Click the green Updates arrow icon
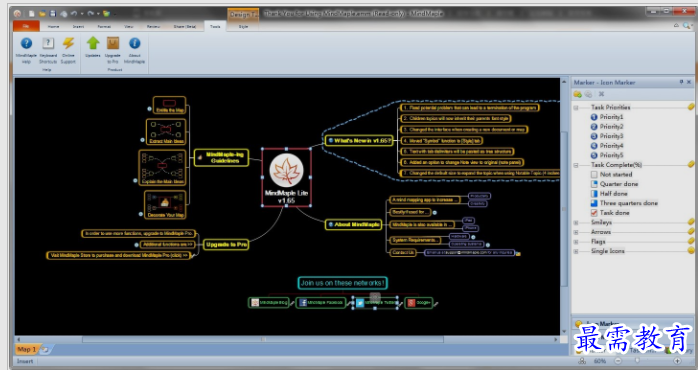 [93, 43]
